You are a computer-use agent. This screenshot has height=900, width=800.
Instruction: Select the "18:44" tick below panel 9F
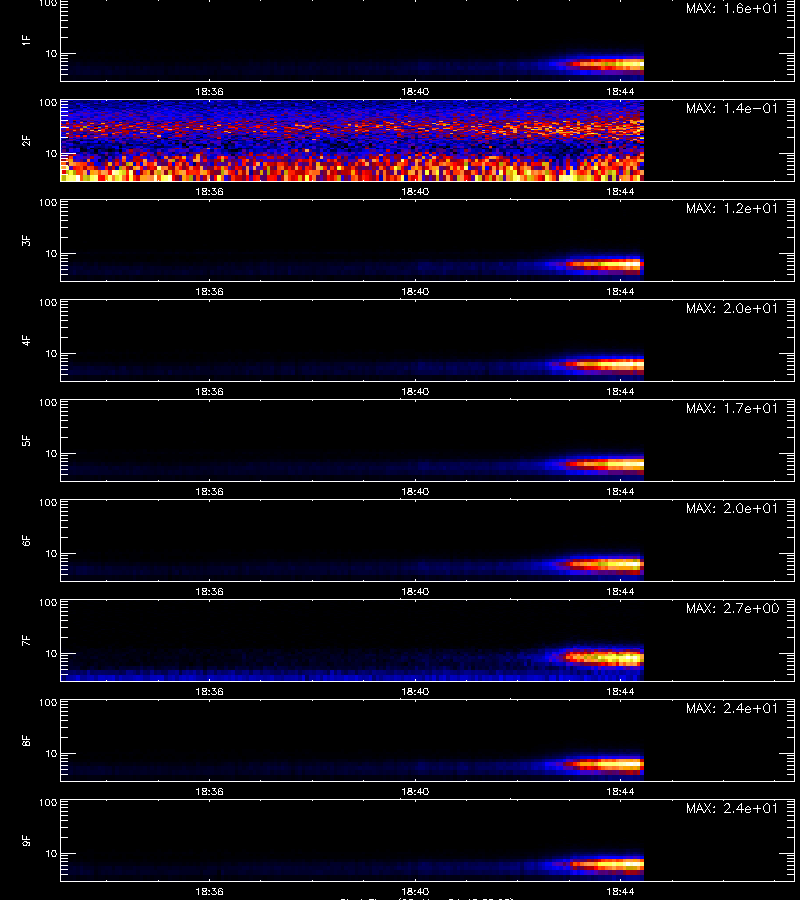click(x=620, y=891)
